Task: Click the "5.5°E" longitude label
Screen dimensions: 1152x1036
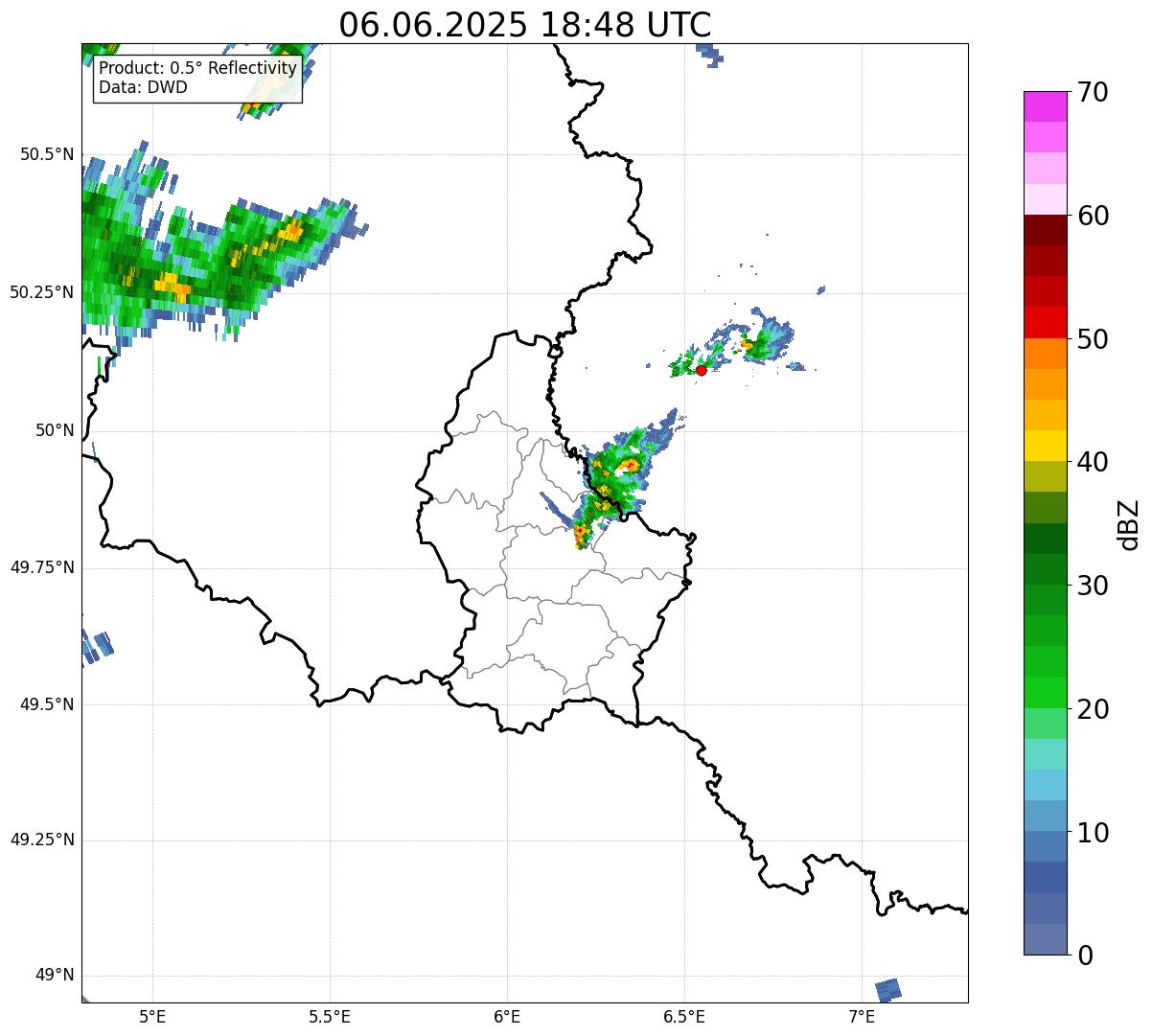Action: tap(330, 1017)
